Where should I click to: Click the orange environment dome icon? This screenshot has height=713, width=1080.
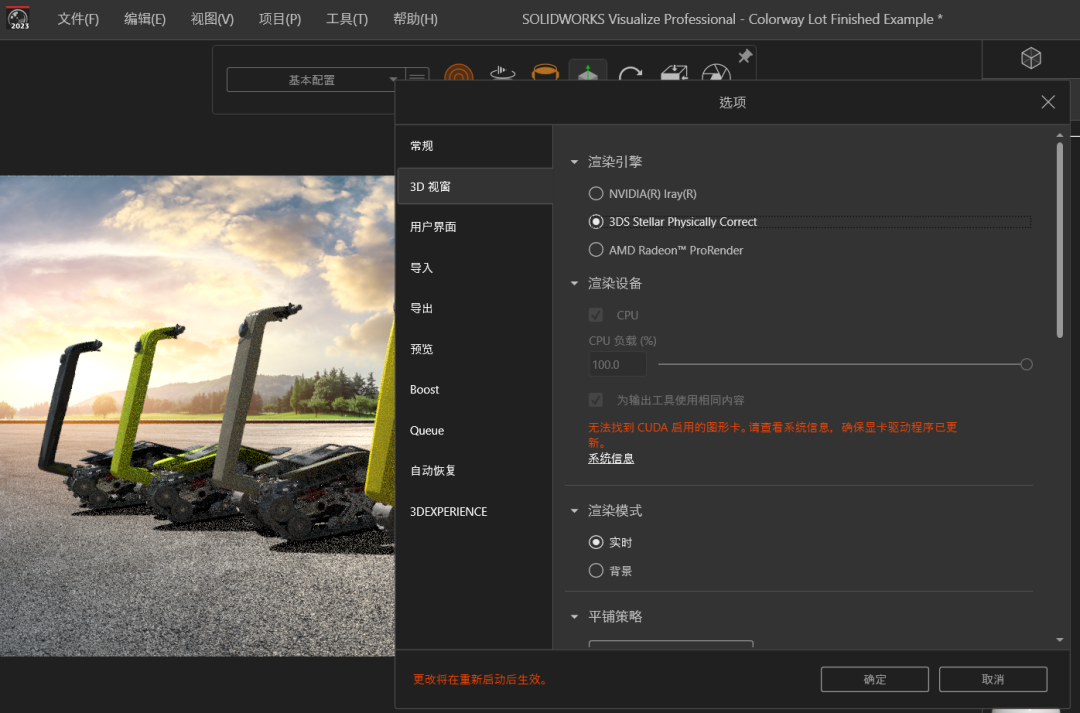[x=545, y=73]
